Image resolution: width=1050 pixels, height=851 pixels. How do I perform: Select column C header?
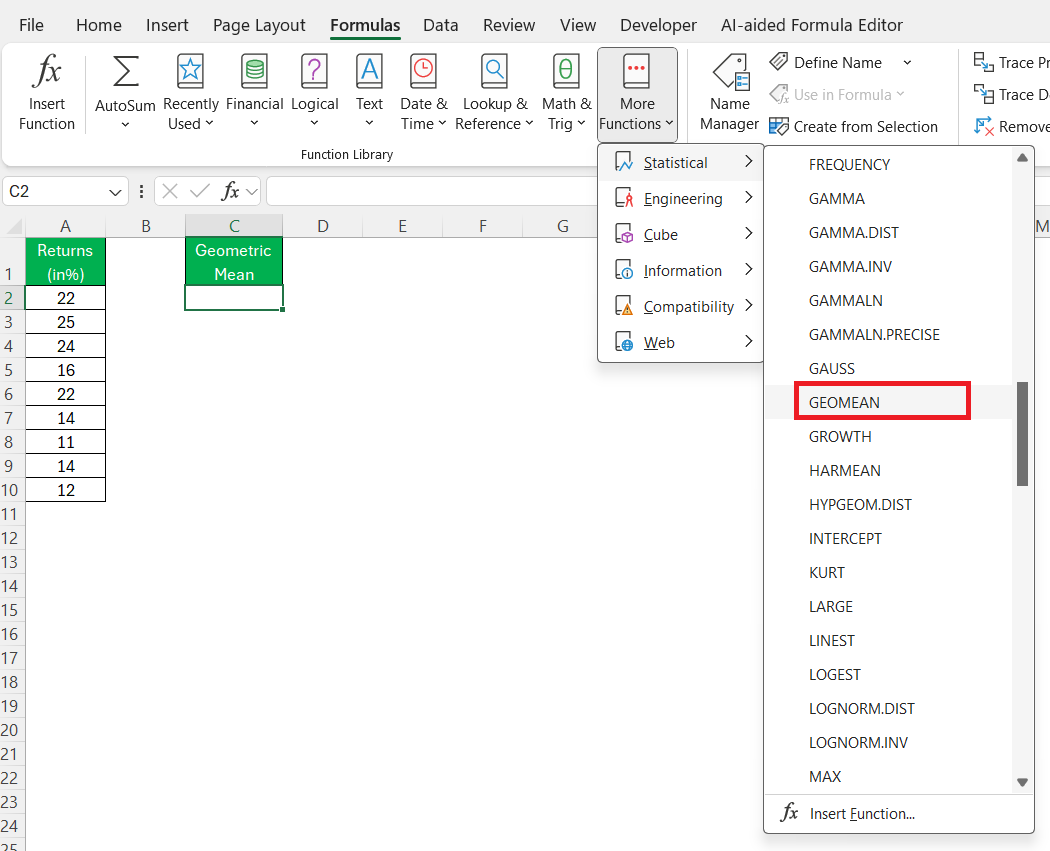[x=234, y=226]
